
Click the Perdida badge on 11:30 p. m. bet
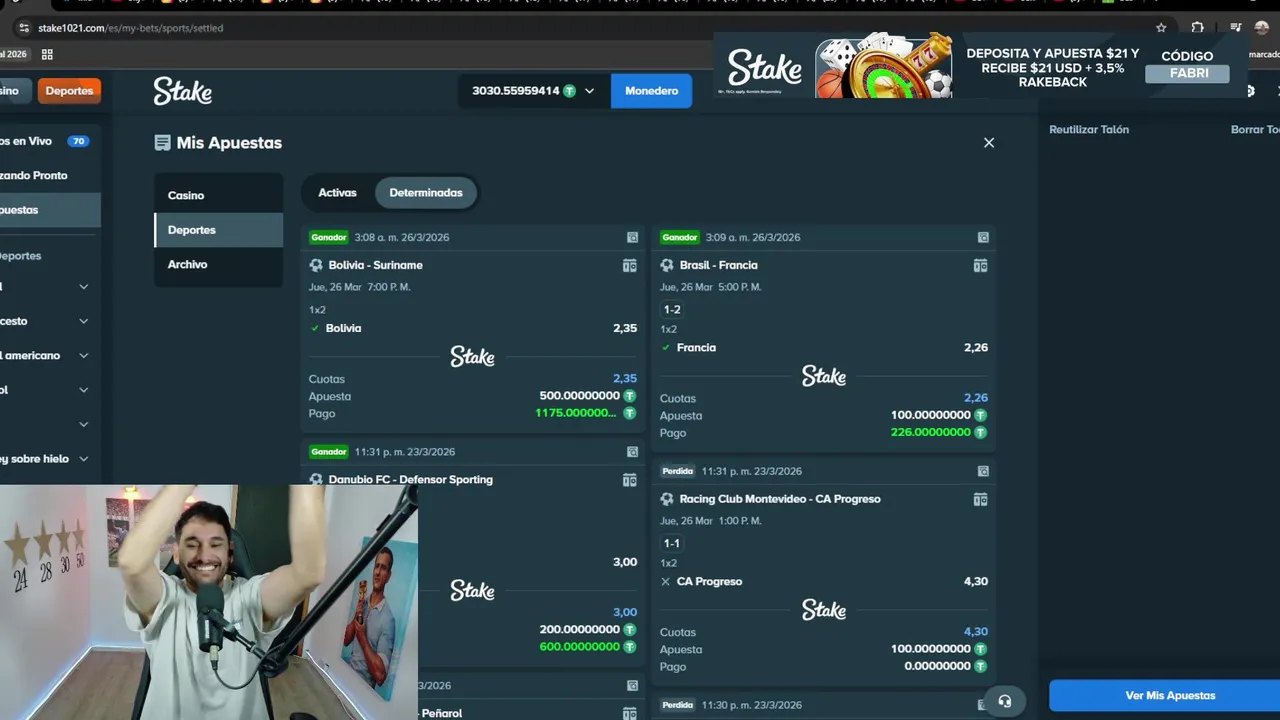click(678, 705)
